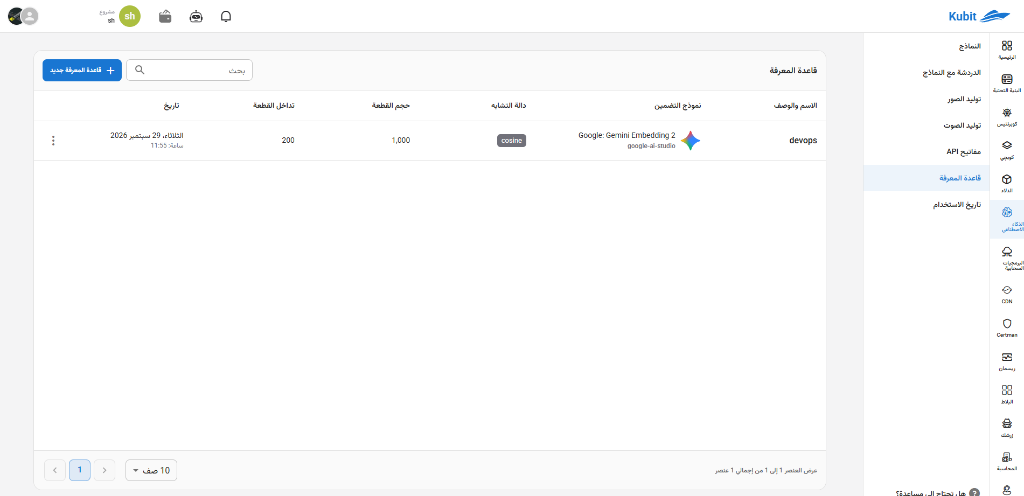
Task: Open the stacked-layers rail icon
Action: (x=1006, y=149)
